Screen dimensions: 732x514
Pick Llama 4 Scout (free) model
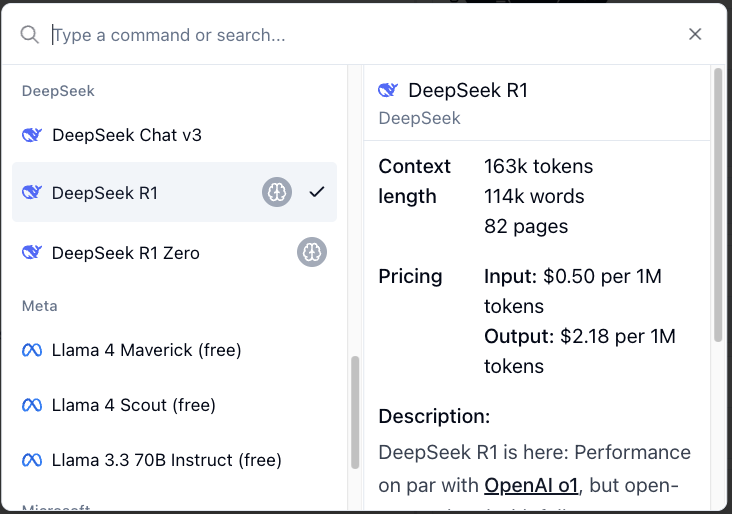tap(134, 405)
